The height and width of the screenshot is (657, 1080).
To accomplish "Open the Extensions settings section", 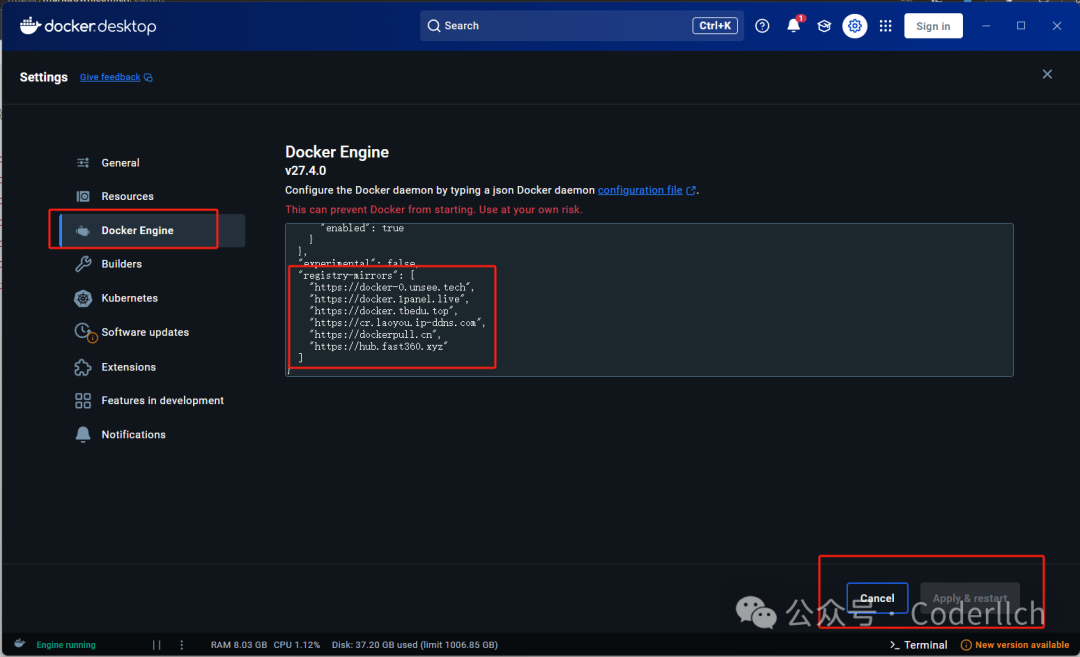I will 129,367.
